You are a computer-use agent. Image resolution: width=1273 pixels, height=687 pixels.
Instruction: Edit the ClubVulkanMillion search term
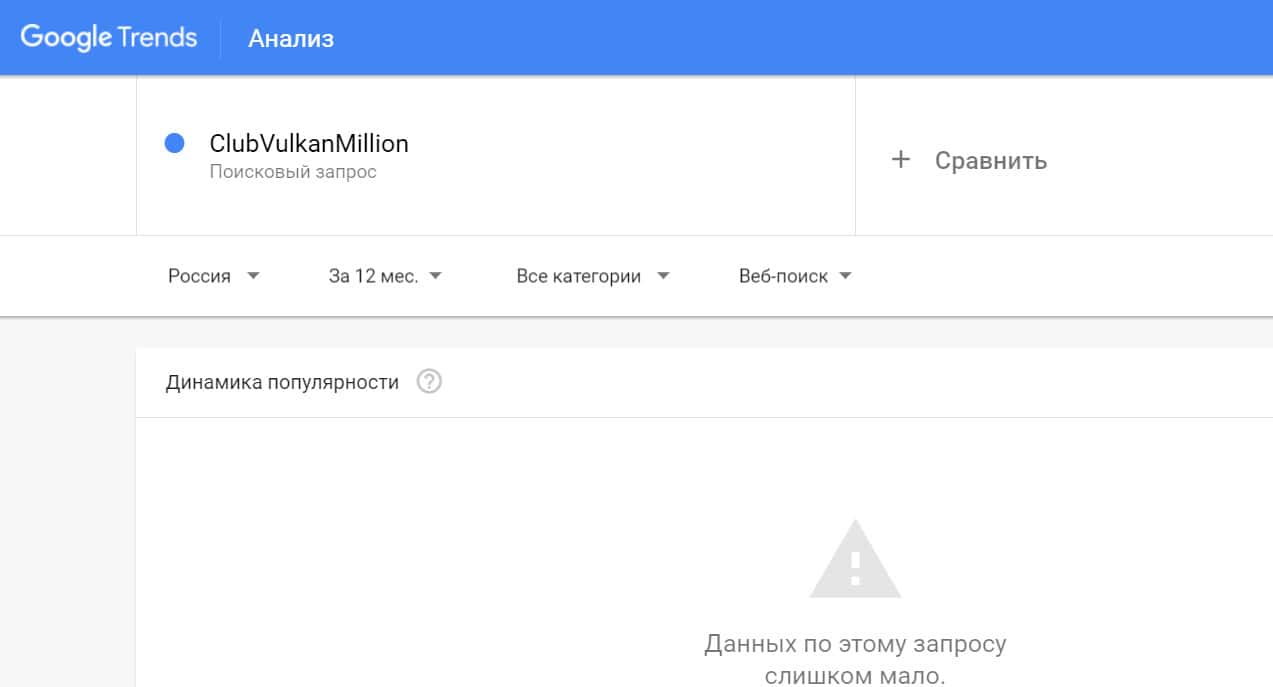309,144
